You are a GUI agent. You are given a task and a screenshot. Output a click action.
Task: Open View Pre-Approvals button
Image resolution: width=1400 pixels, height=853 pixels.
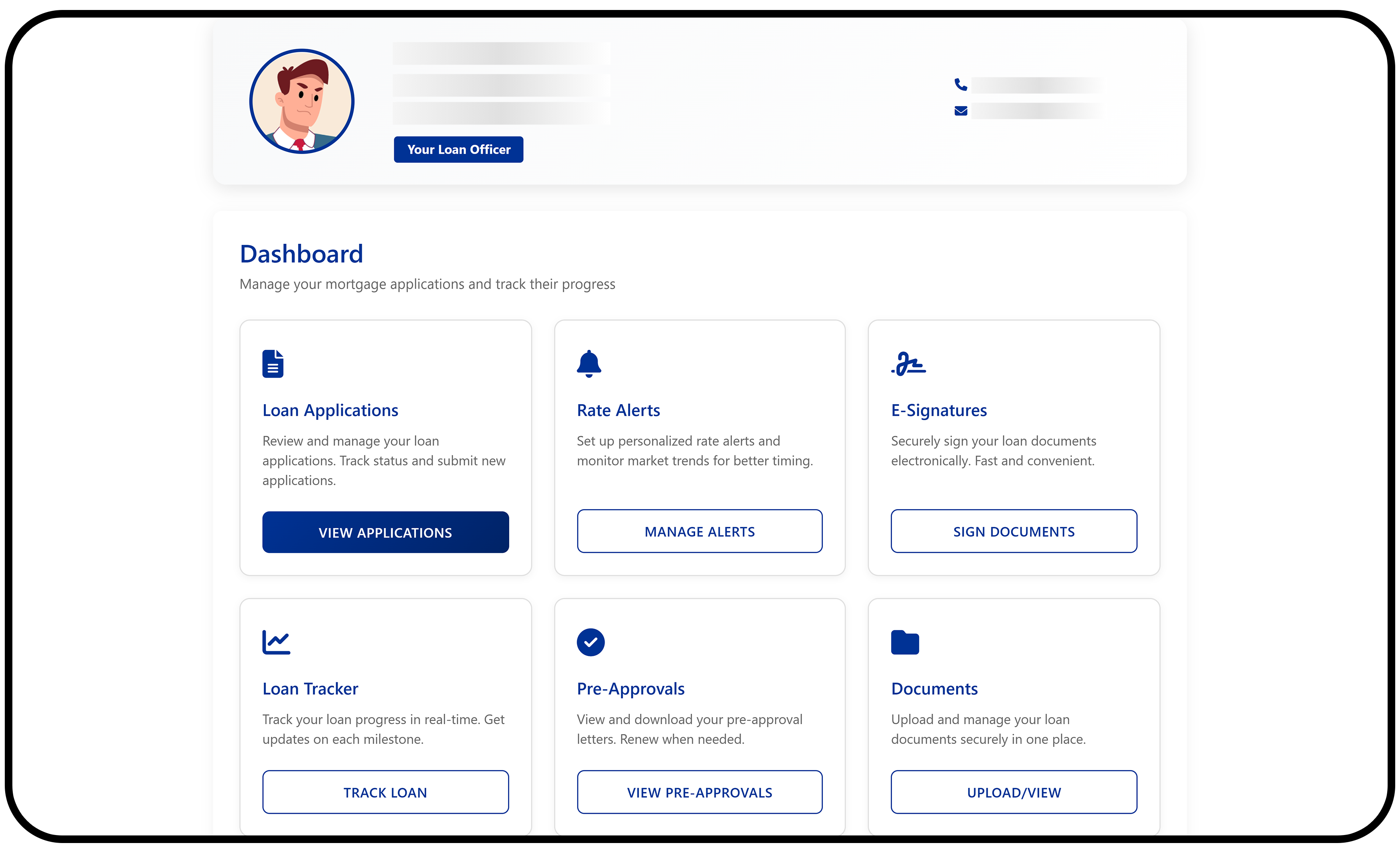coord(700,792)
